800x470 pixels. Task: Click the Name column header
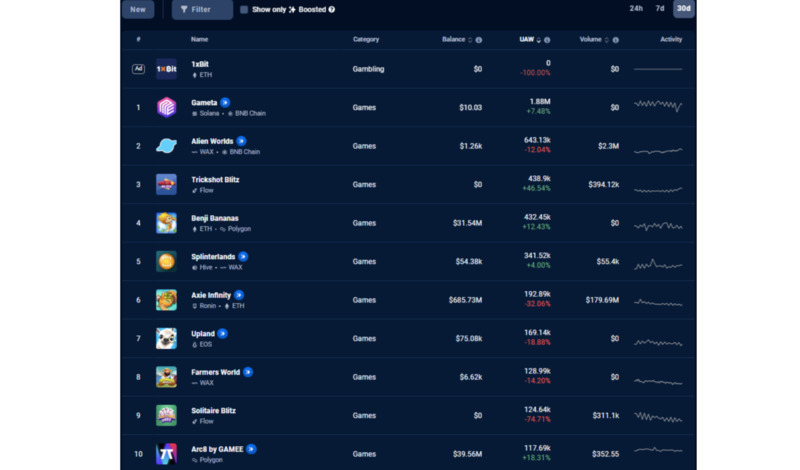(199, 39)
